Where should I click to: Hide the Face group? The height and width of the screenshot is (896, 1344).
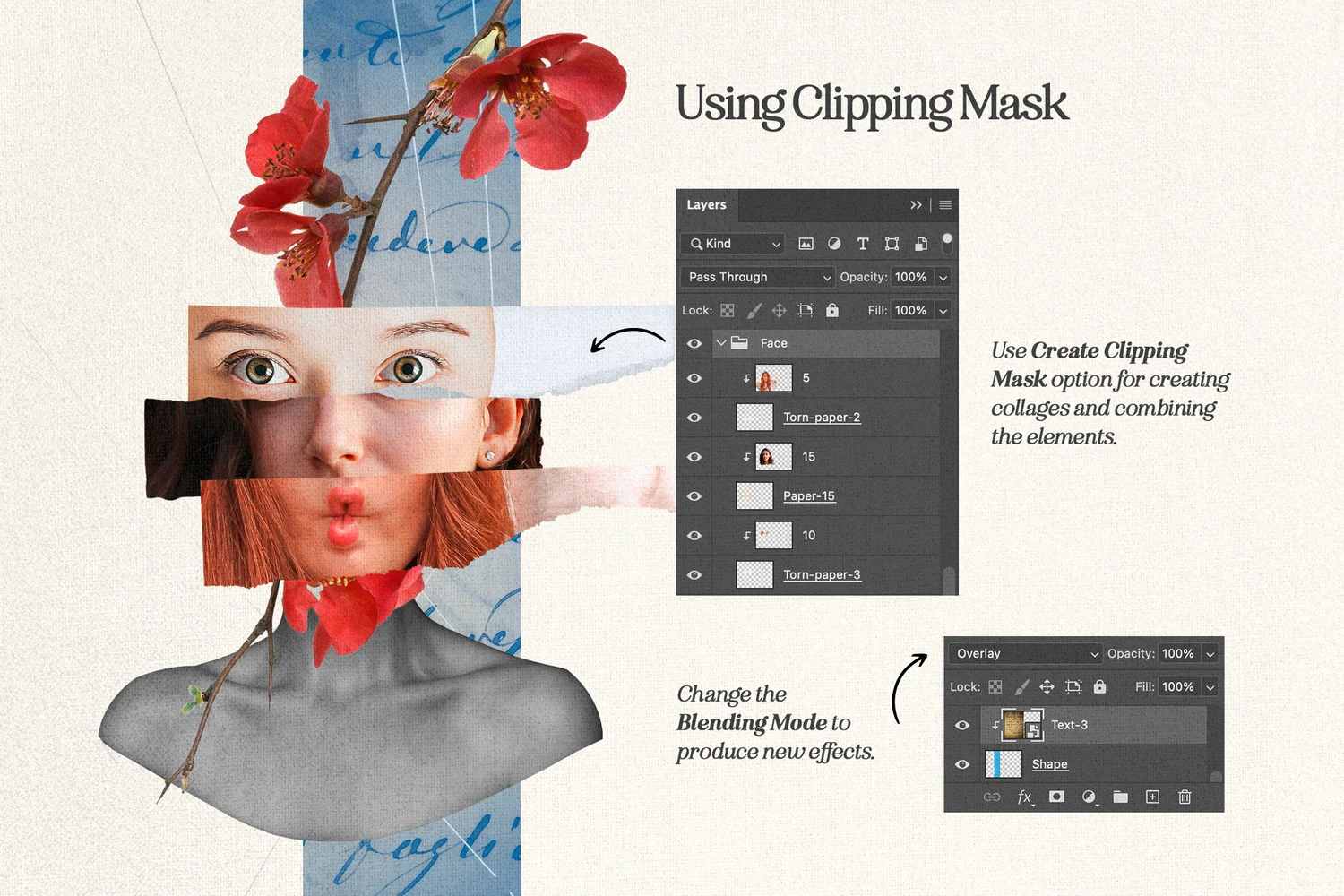(694, 343)
